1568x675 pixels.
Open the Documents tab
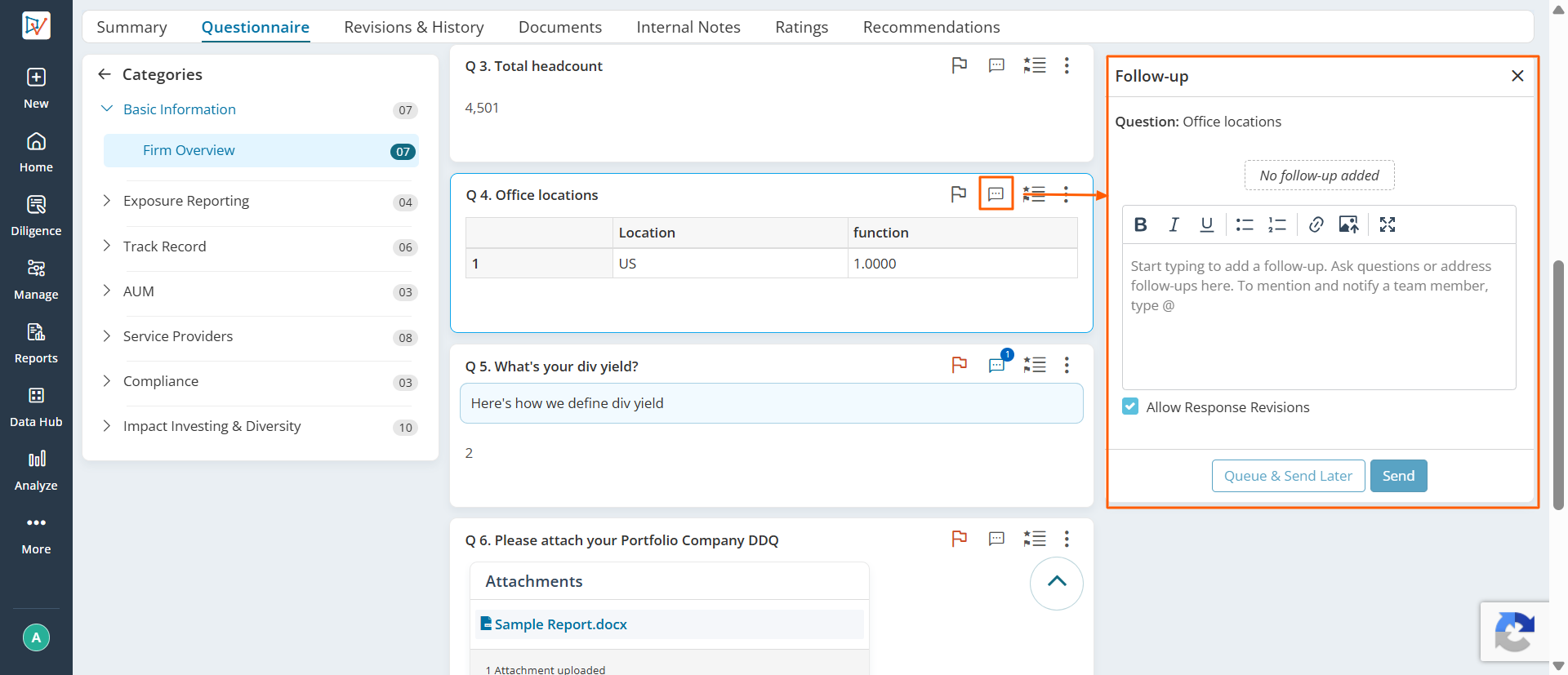(560, 27)
